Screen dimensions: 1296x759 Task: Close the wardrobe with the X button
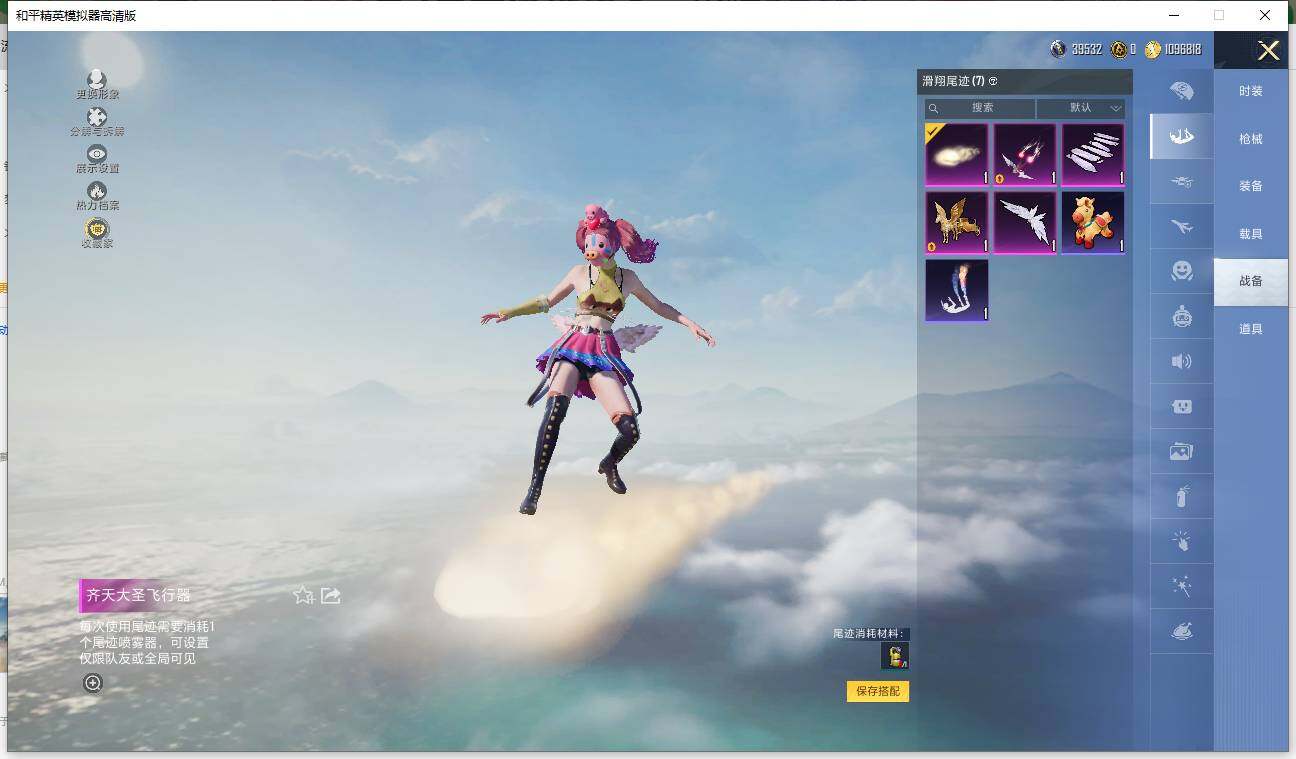coord(1269,50)
